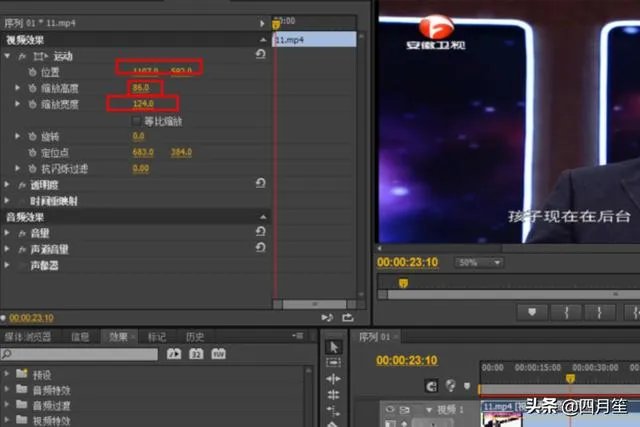This screenshot has height=427, width=640.
Task: Expand the 预设 folder
Action: pyautogui.click(x=7, y=373)
